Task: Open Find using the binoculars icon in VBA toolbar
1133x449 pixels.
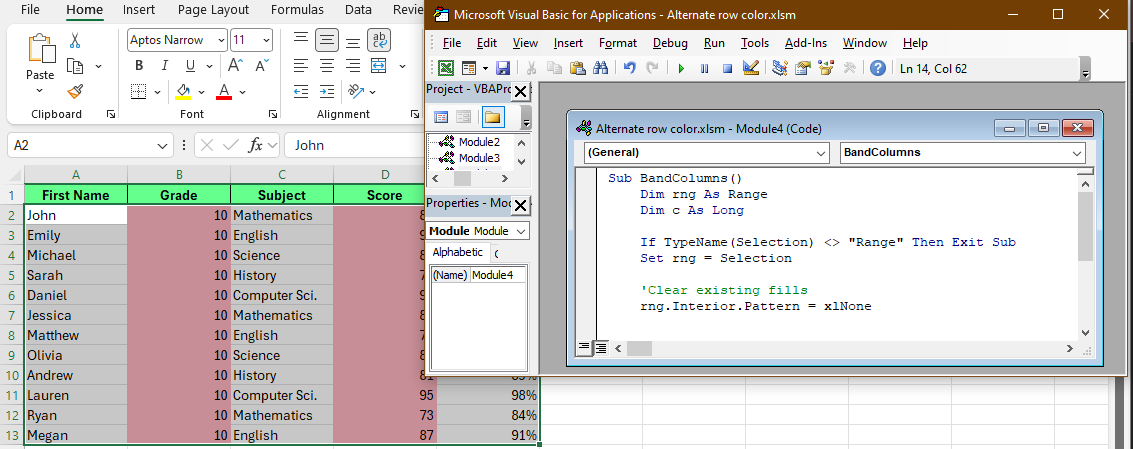Action: (600, 68)
